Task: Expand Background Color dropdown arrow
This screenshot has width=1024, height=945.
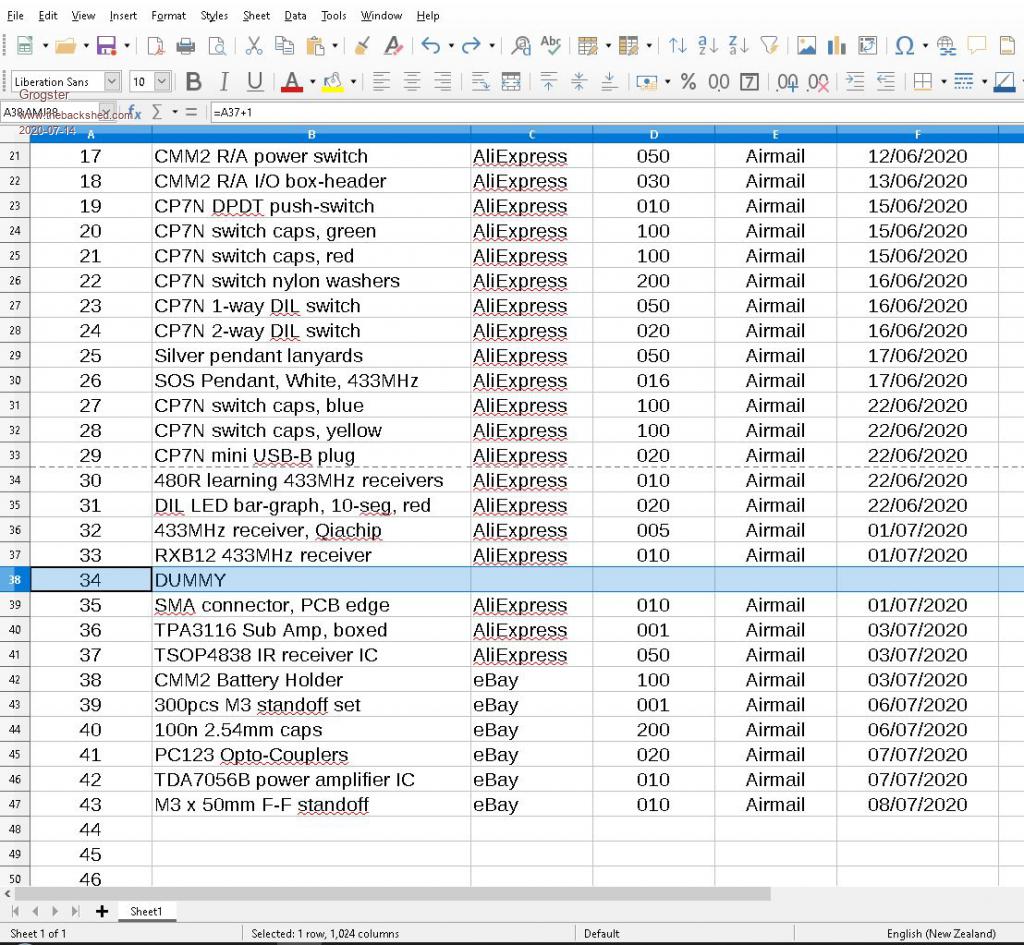Action: pos(353,82)
